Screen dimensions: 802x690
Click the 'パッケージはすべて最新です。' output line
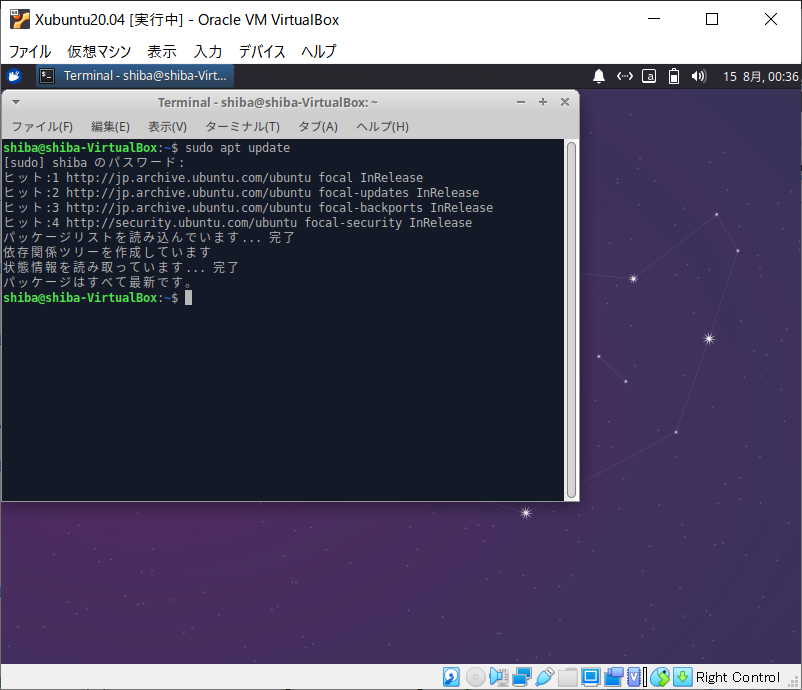98,282
